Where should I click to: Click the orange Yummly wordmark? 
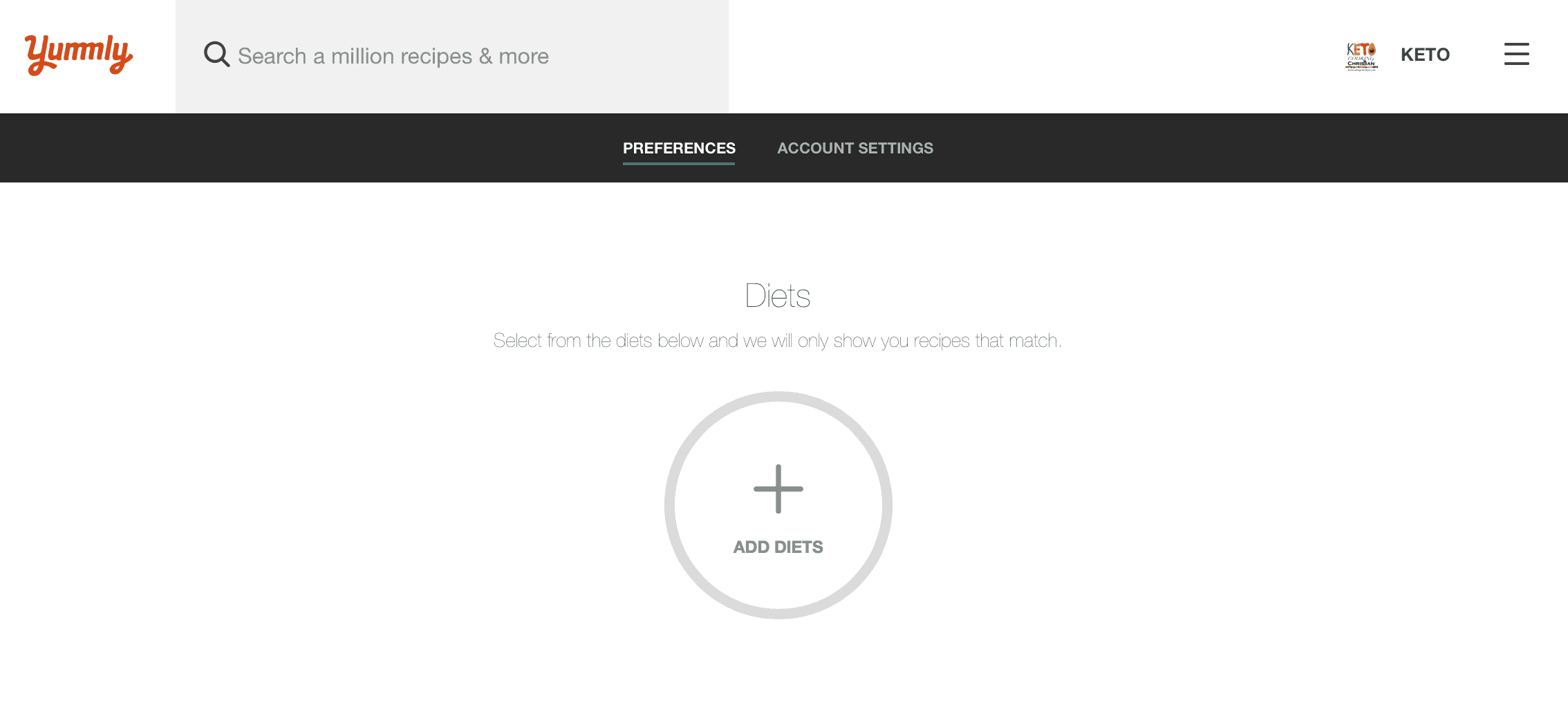pyautogui.click(x=79, y=55)
